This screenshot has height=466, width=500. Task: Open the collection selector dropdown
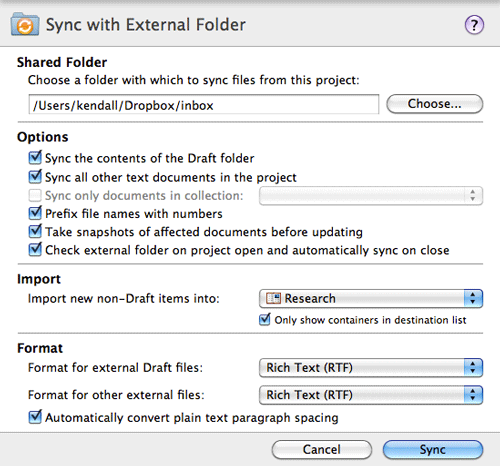[371, 196]
